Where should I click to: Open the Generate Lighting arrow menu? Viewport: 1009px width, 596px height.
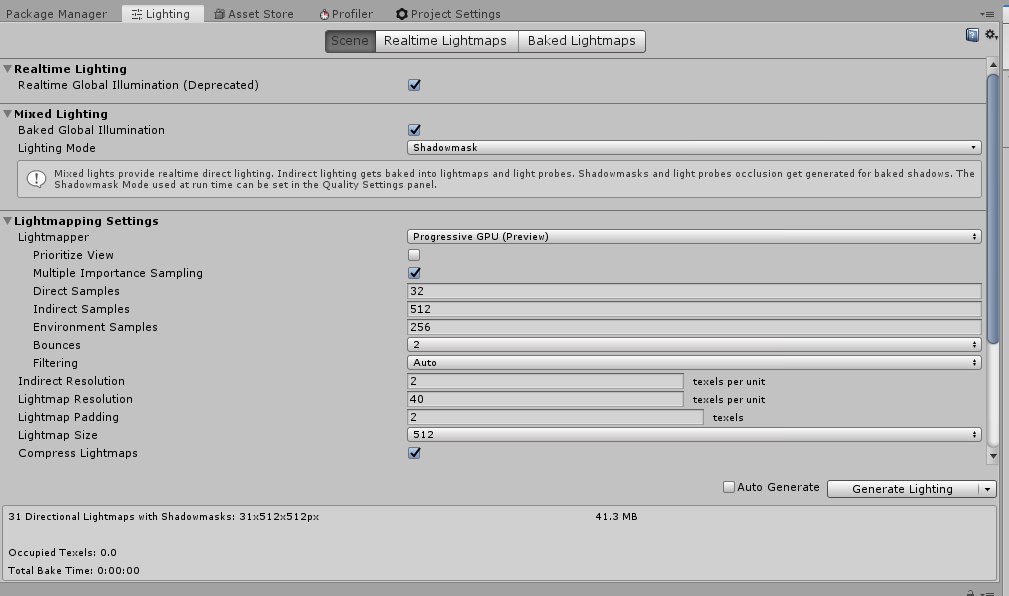pos(988,489)
